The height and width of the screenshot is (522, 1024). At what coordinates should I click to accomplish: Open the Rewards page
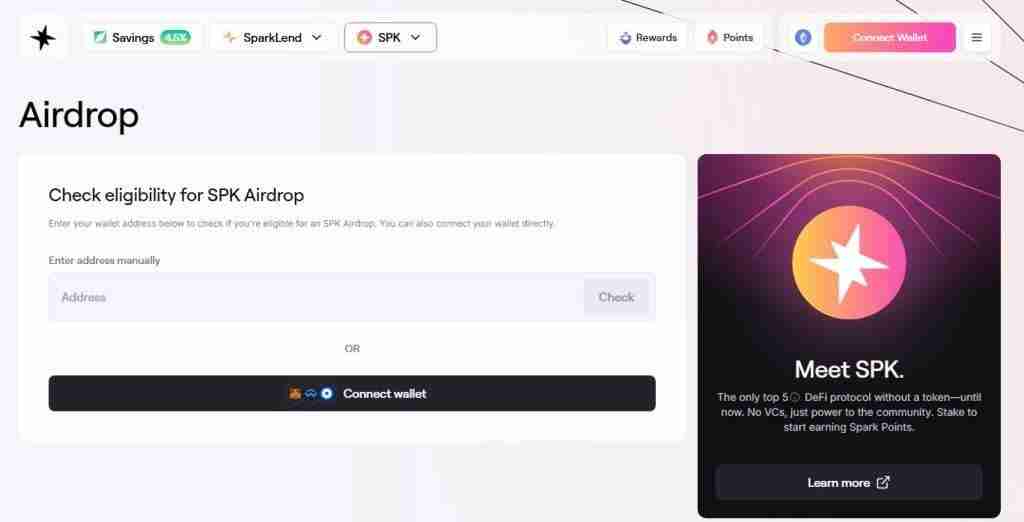pos(648,37)
